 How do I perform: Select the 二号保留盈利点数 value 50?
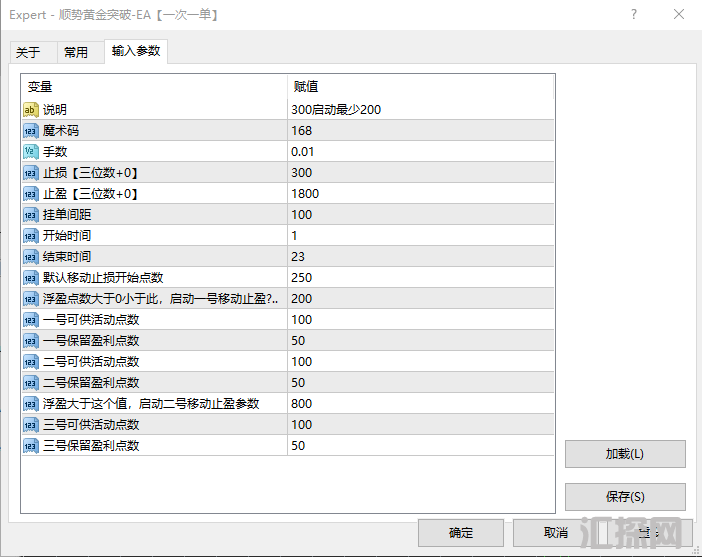(420, 383)
